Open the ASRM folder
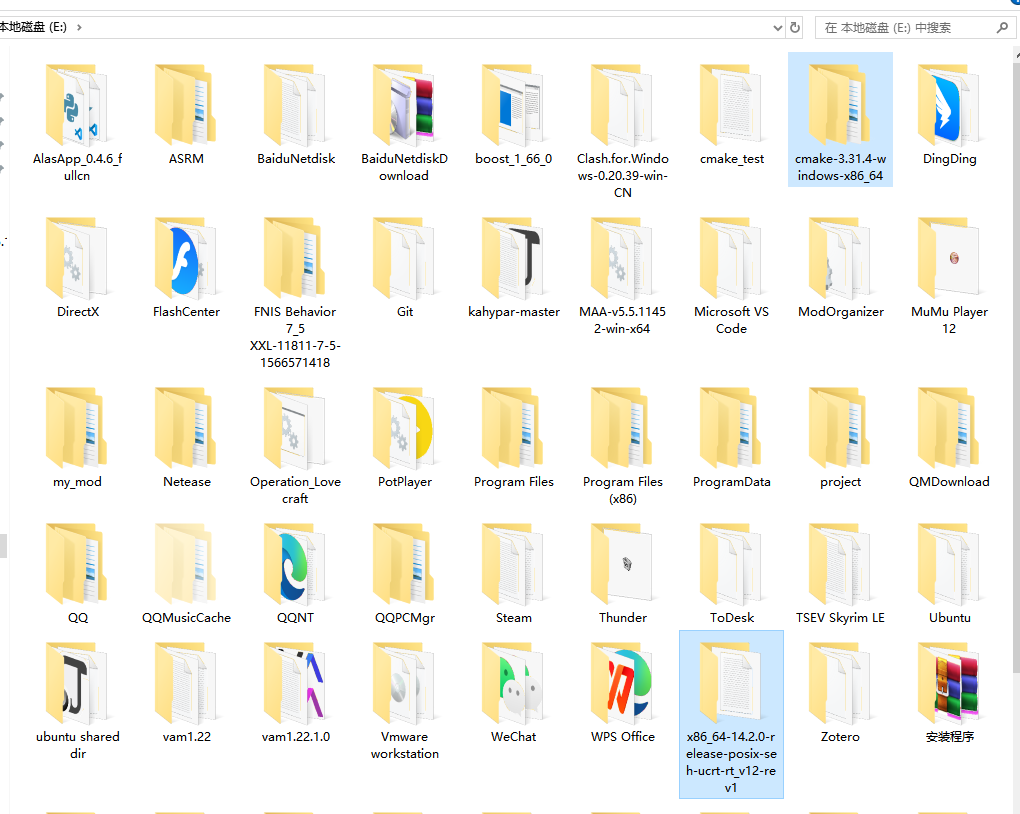The height and width of the screenshot is (814, 1020). (x=186, y=105)
